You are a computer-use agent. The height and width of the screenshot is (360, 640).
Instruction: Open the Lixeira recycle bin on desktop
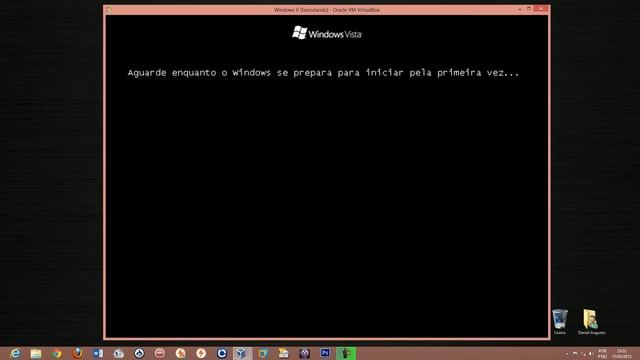560,322
